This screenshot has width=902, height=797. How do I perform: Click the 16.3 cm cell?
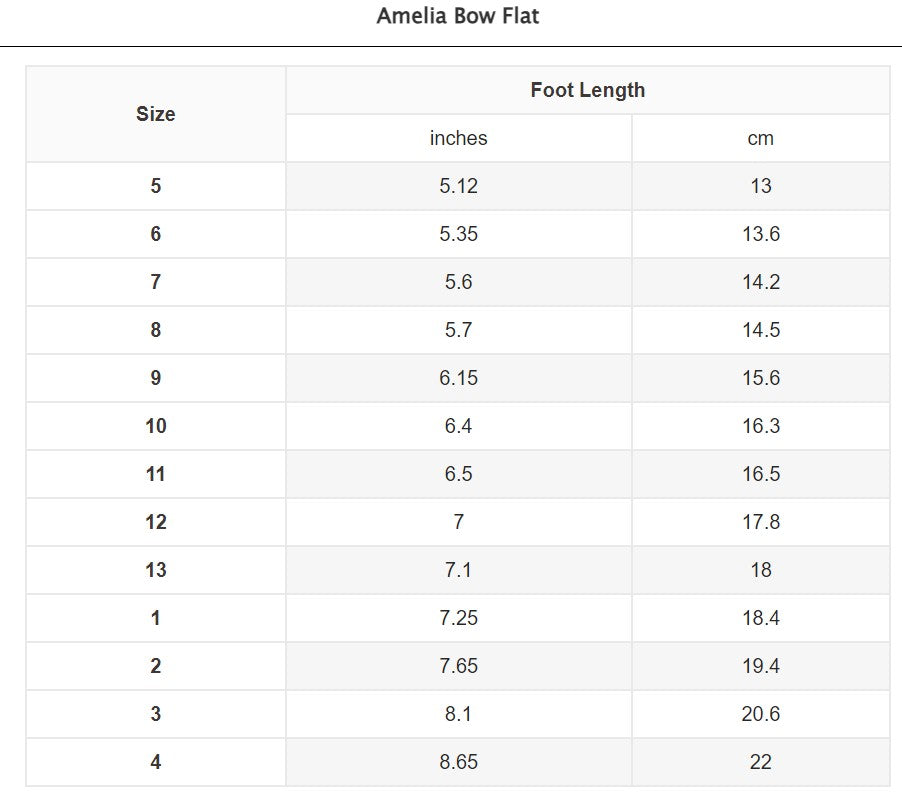(x=760, y=426)
